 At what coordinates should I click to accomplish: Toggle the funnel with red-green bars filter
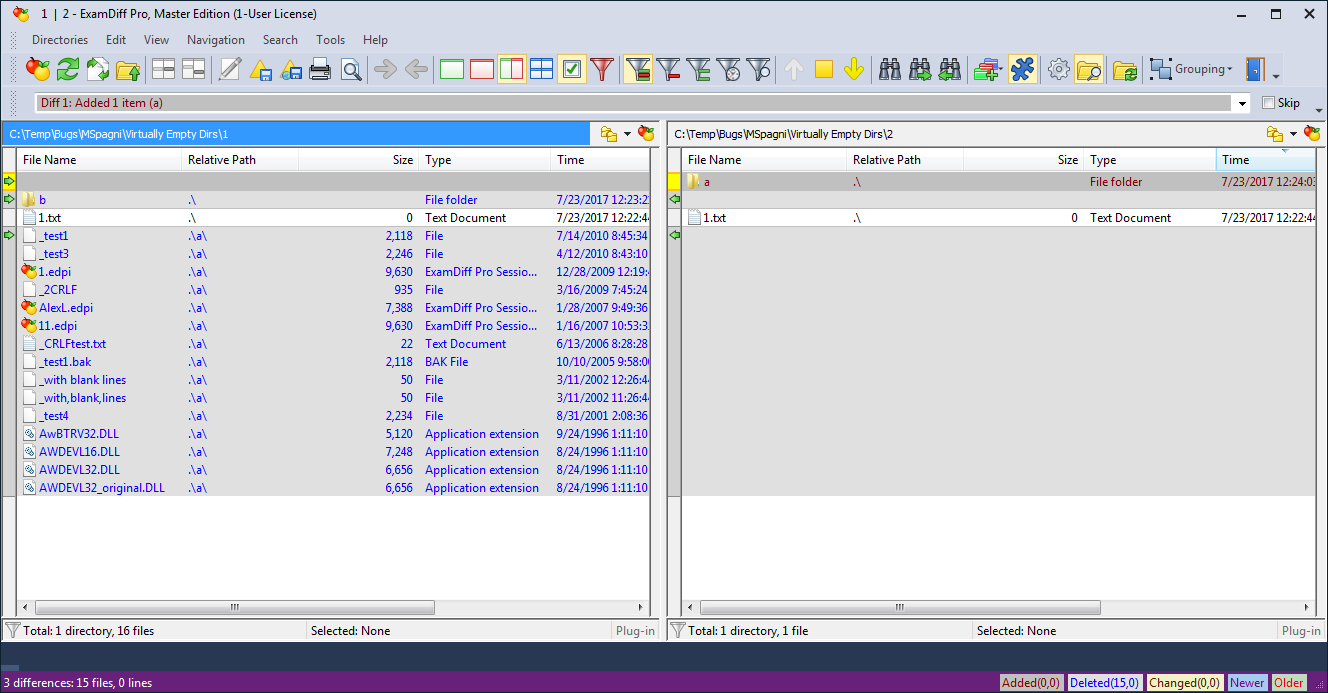(638, 69)
